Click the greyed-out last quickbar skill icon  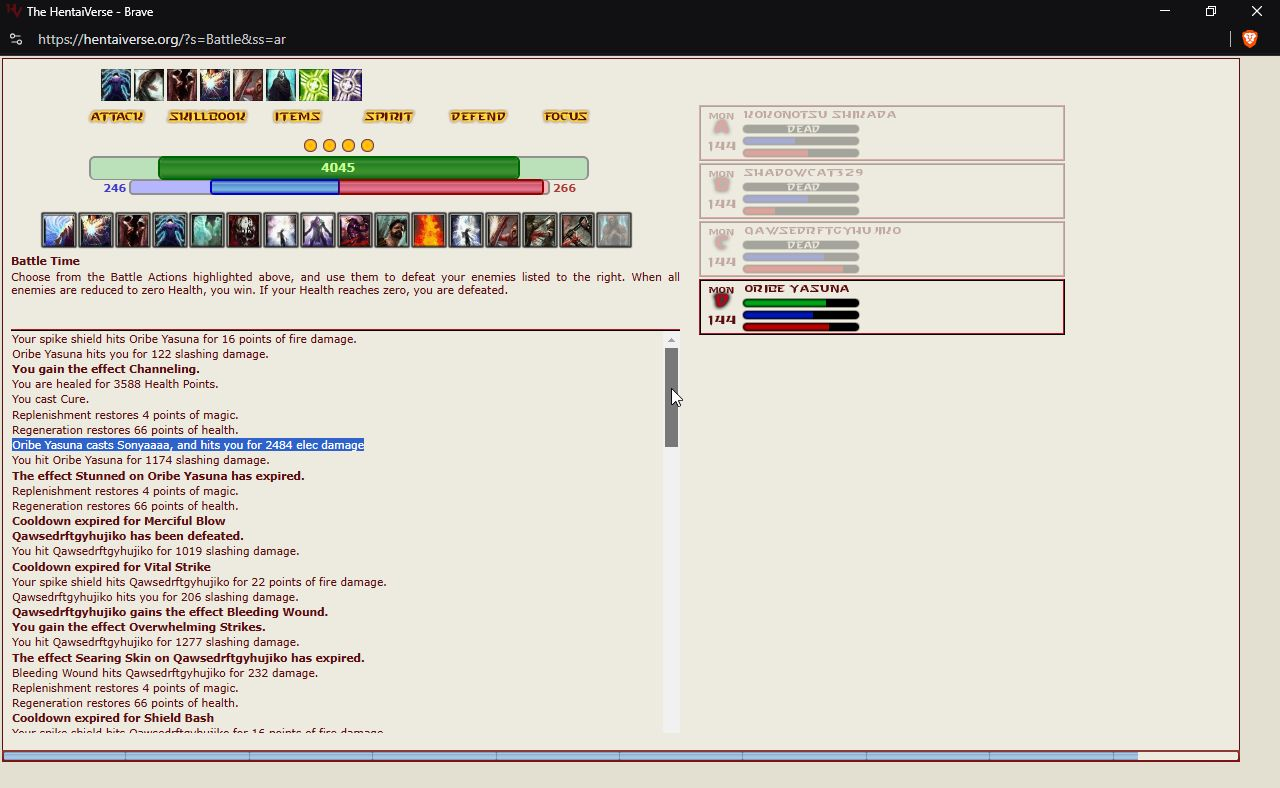[x=614, y=230]
